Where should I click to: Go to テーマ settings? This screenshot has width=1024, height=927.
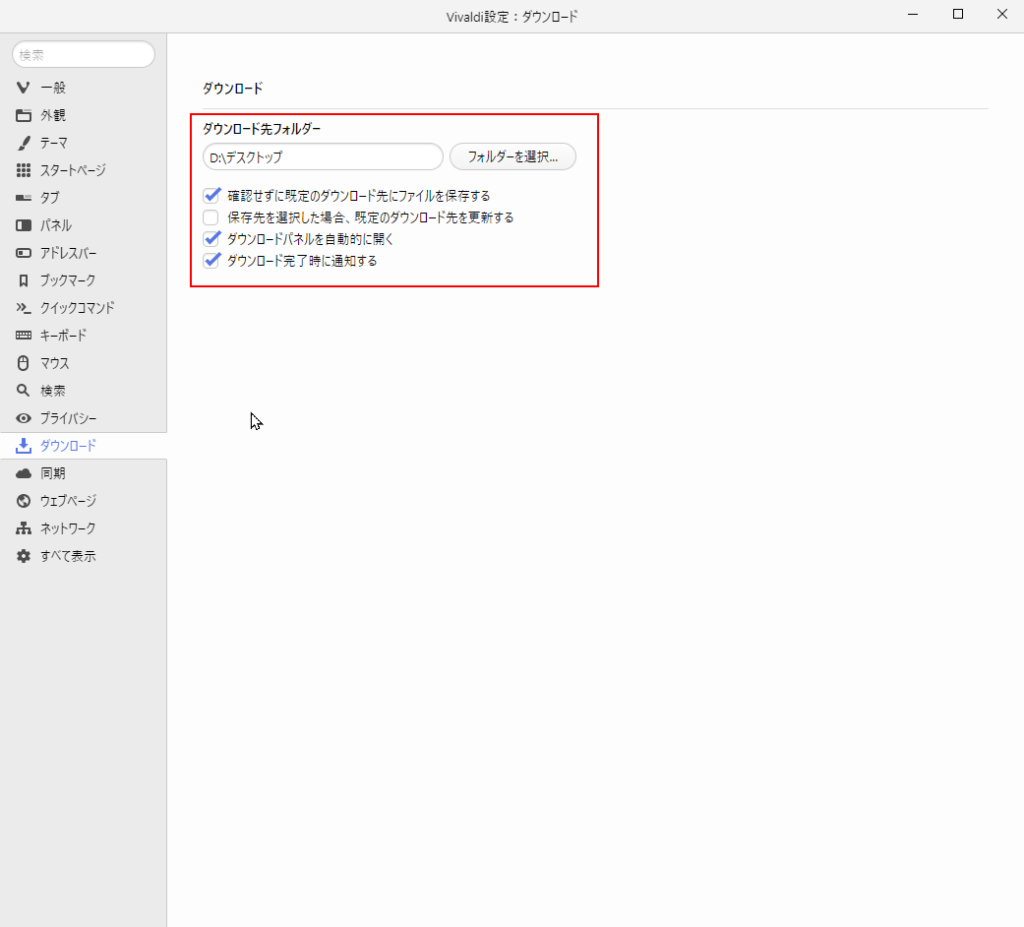[54, 142]
